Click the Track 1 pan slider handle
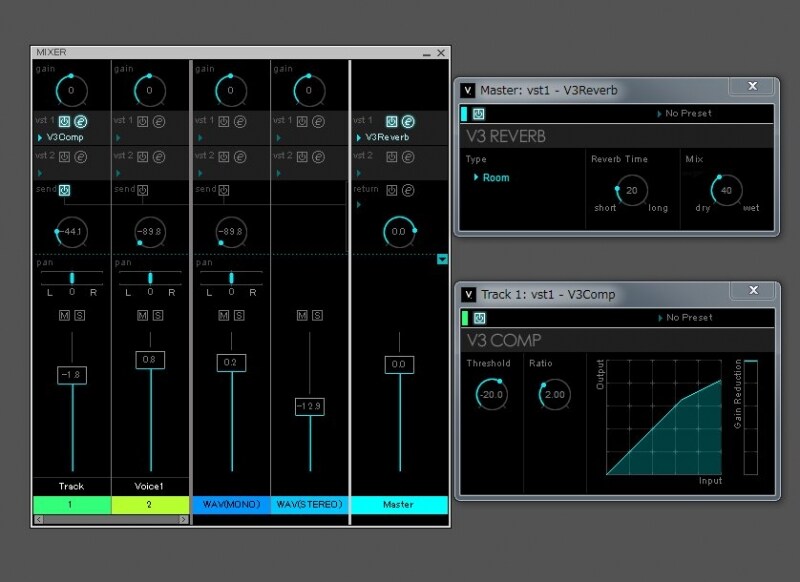Image resolution: width=800 pixels, height=582 pixels. pyautogui.click(x=72, y=277)
